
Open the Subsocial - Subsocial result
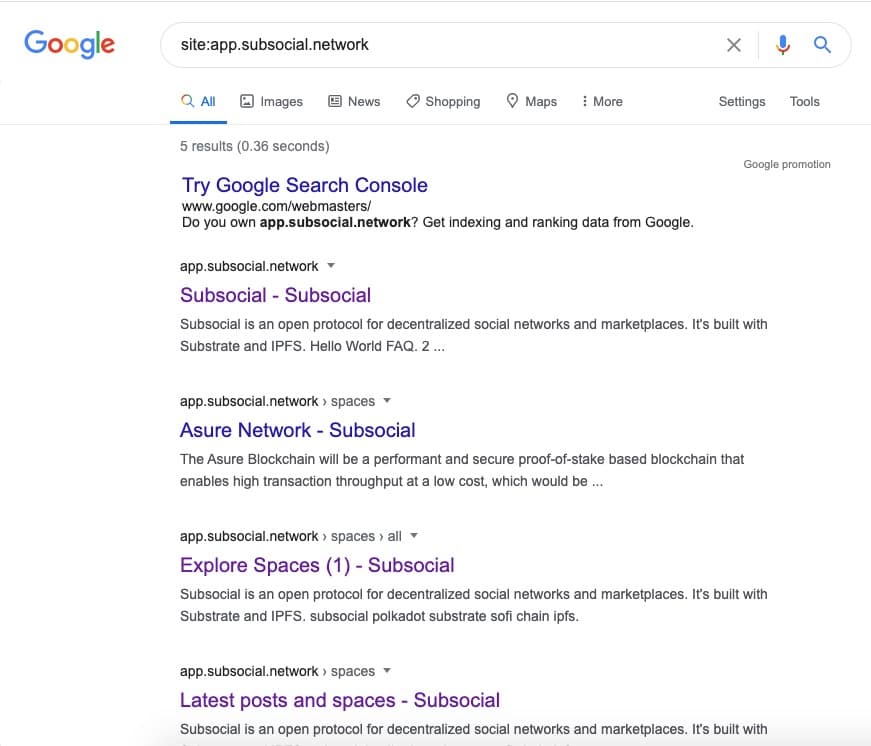coord(276,295)
